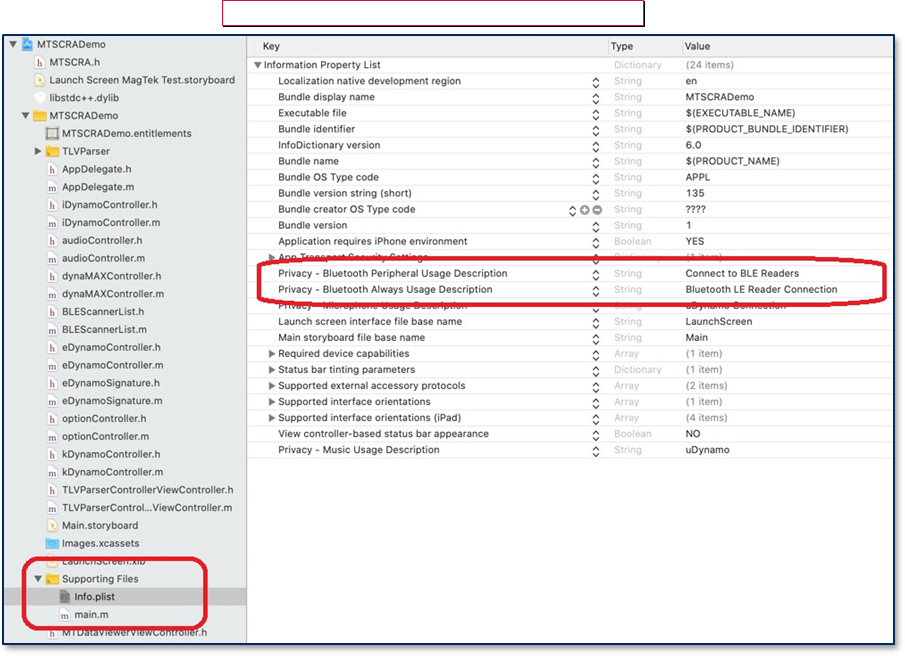Image resolution: width=905 pixels, height=656 pixels.
Task: Select optionController.m in the navigator
Action: [x=105, y=437]
